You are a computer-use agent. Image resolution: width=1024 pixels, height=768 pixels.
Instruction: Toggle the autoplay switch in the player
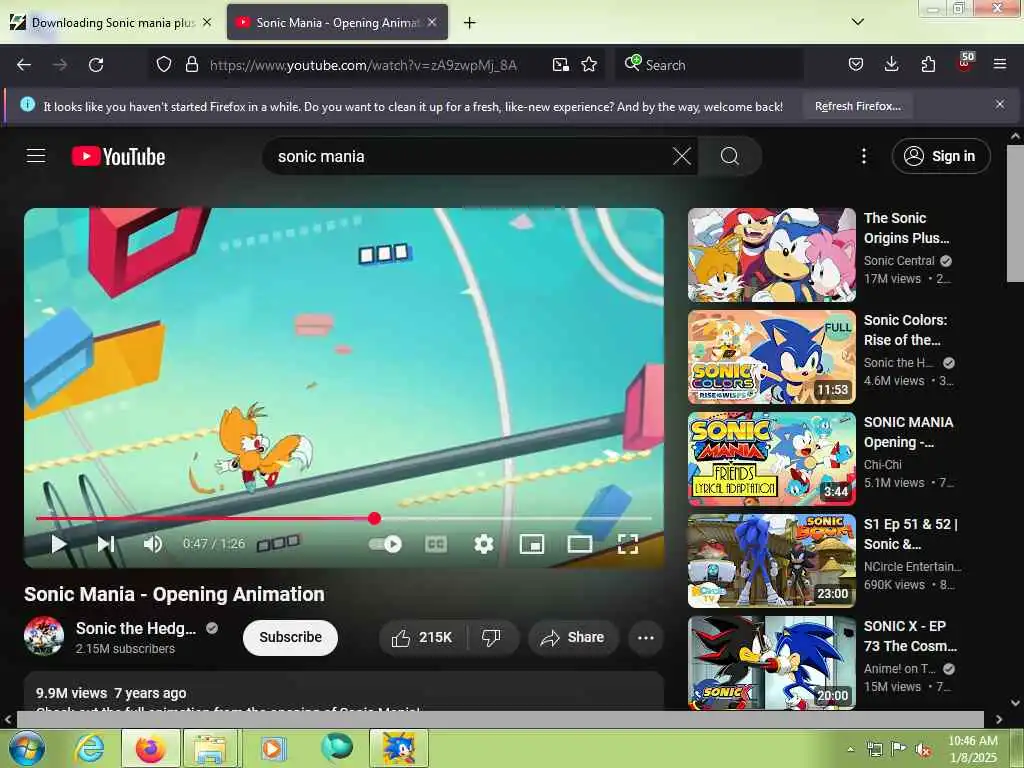385,544
